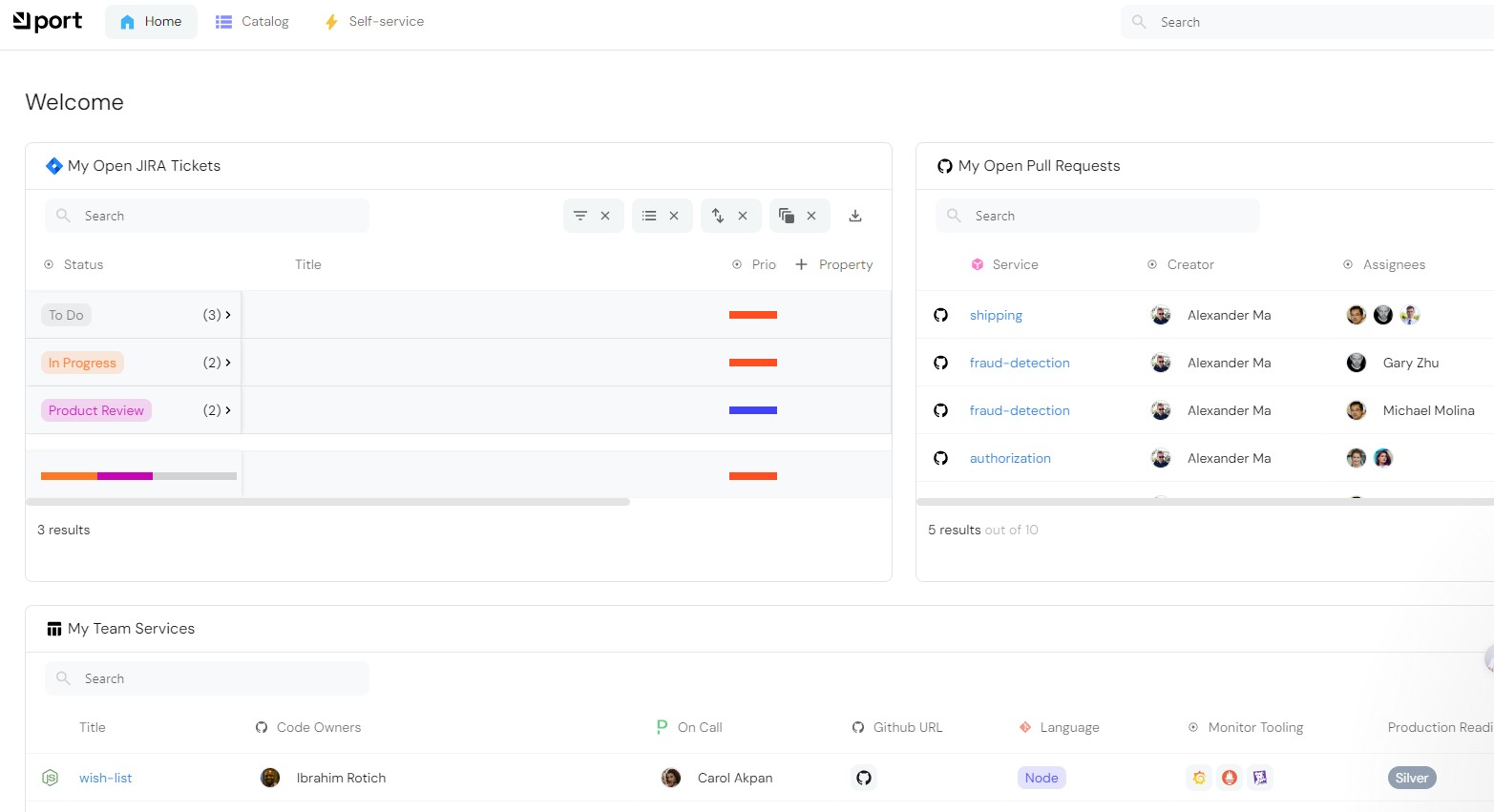Click the list view icon in JIRA toolbar
The image size is (1494, 812).
[649, 216]
